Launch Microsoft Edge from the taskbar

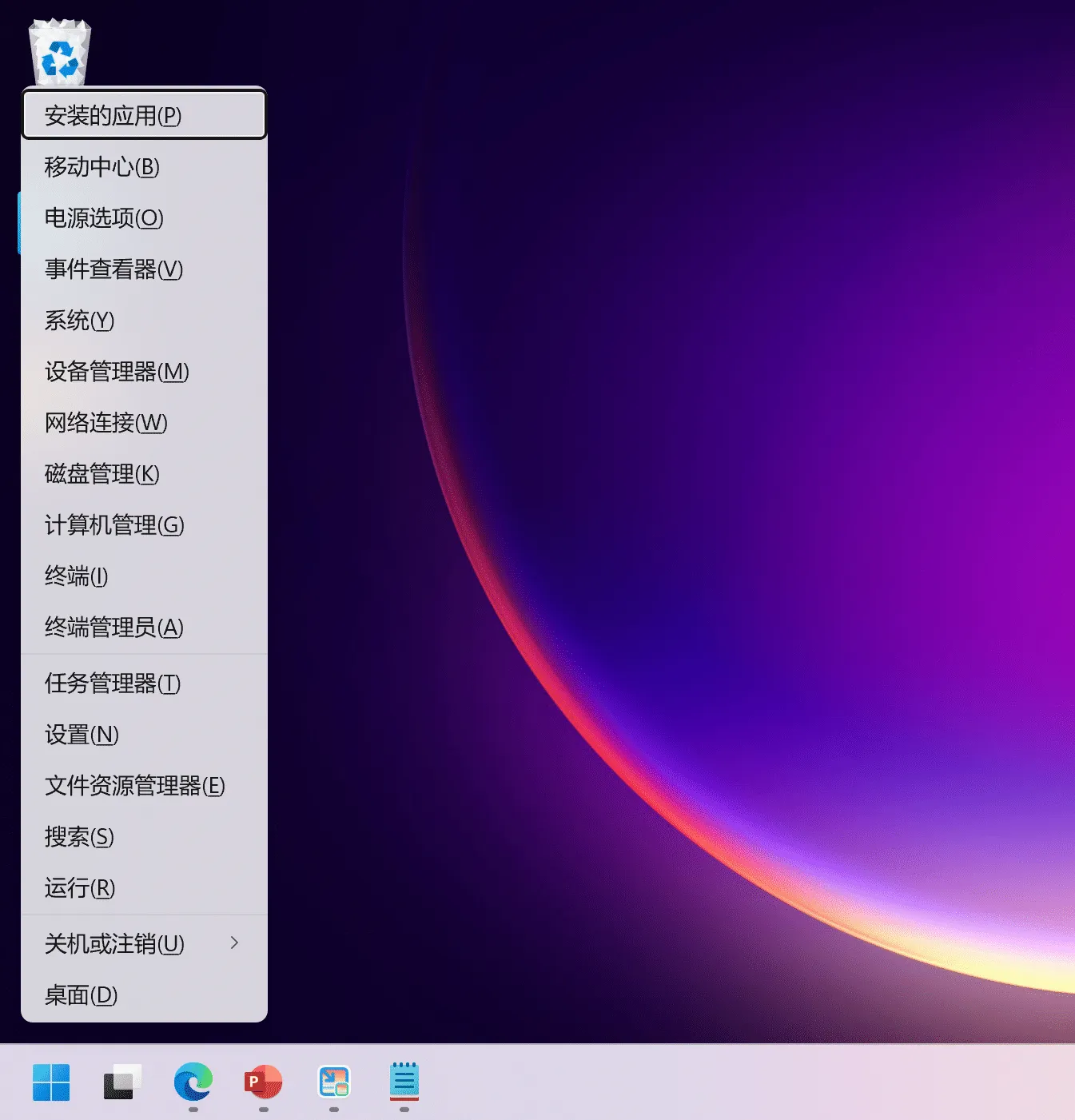193,1082
